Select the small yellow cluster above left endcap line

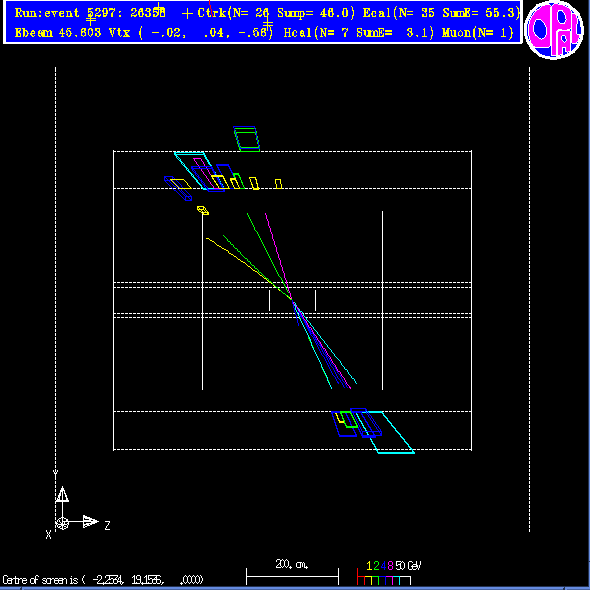203,210
